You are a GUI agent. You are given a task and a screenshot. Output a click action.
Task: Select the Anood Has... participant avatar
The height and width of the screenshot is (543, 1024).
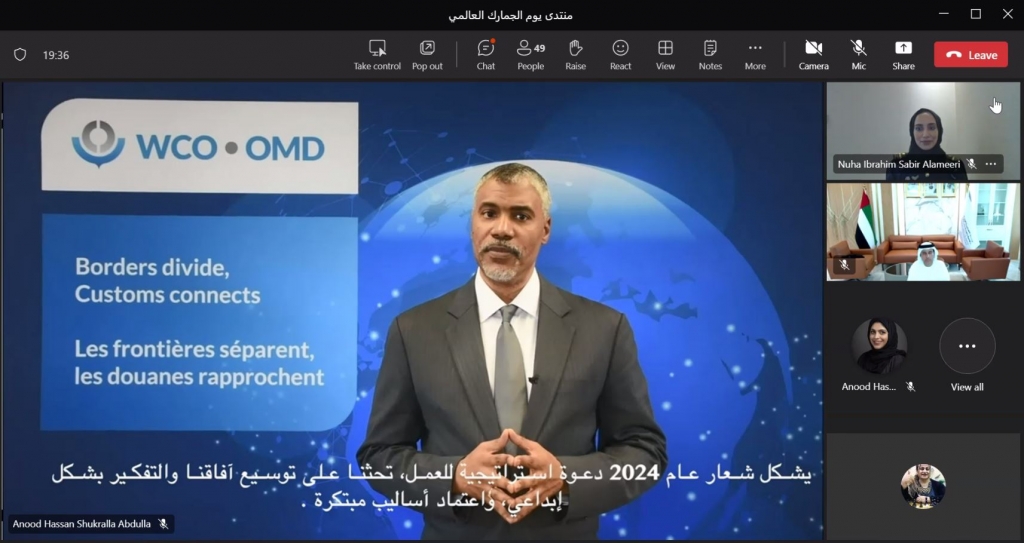[879, 346]
